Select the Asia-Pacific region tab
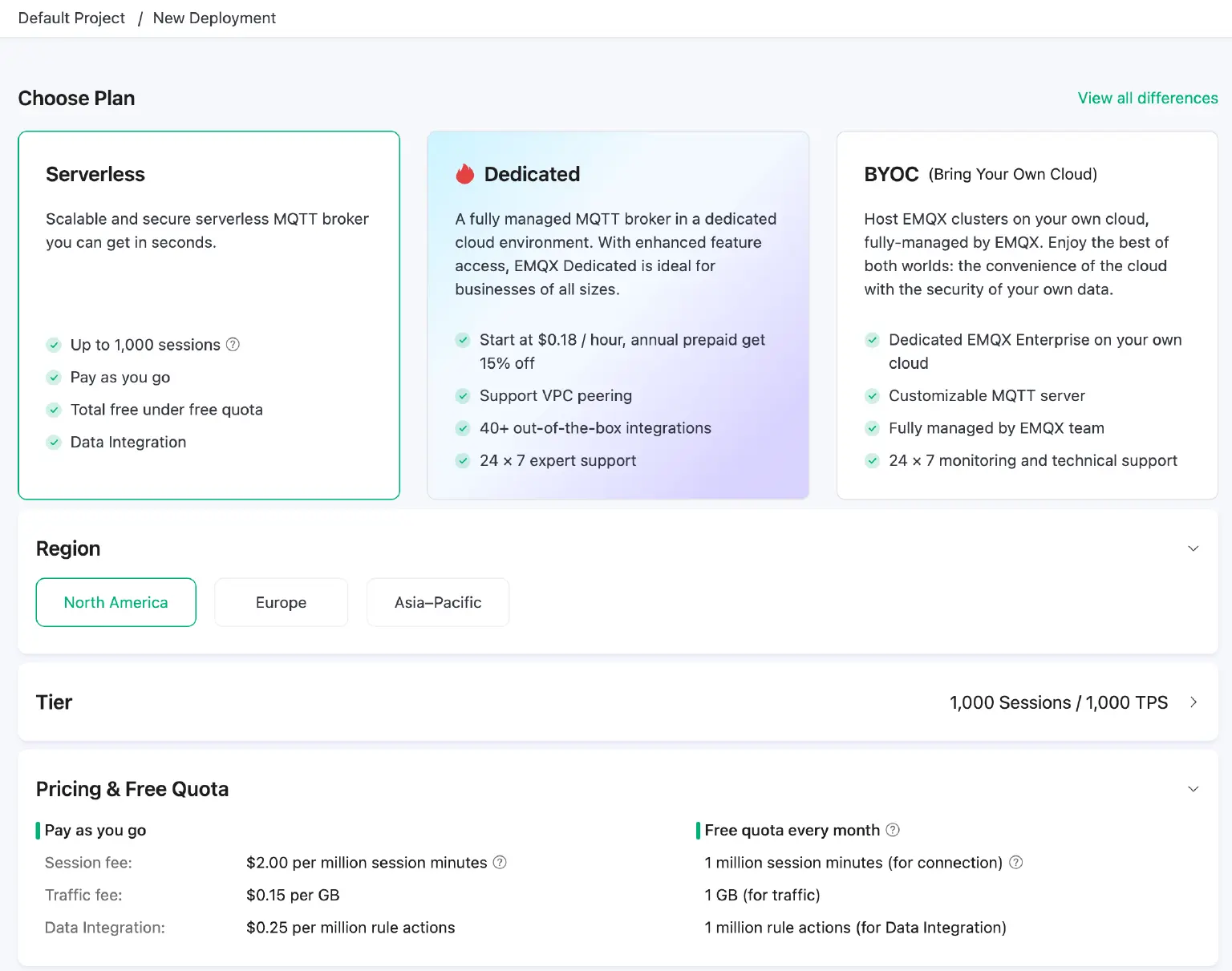The image size is (1232, 971). [437, 602]
